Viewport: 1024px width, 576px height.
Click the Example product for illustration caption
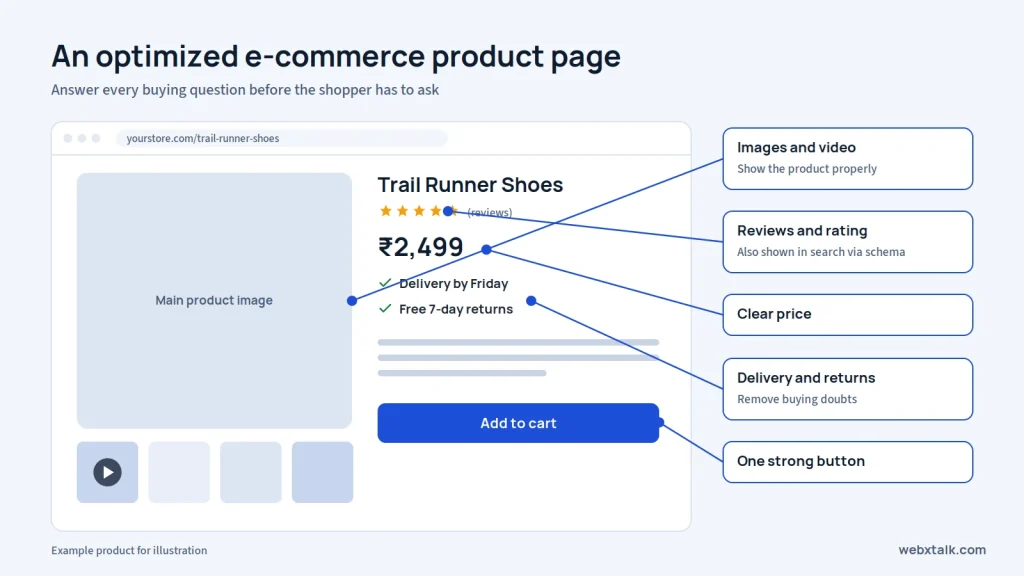coord(129,551)
